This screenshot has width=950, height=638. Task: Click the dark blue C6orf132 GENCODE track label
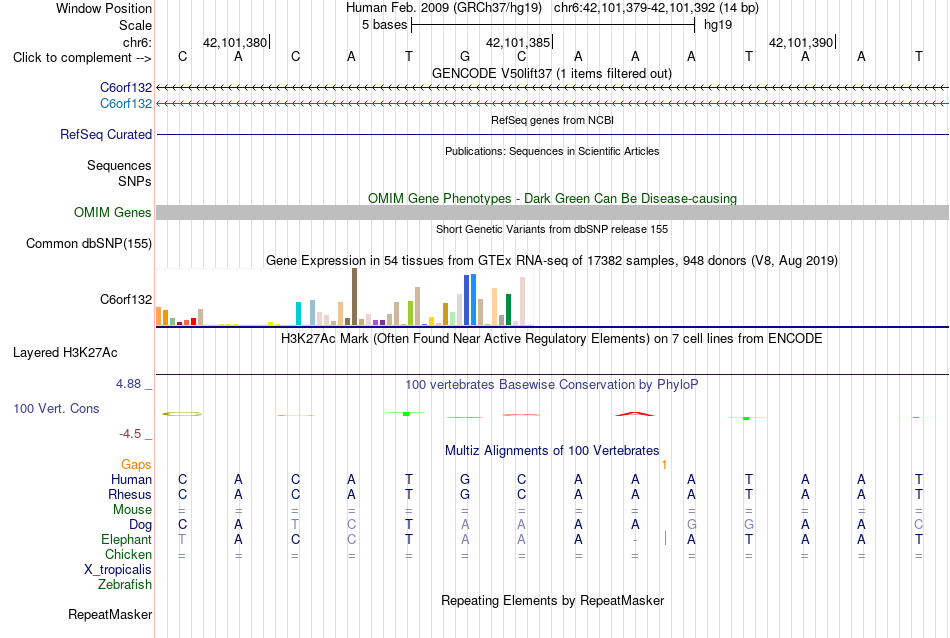click(x=126, y=88)
